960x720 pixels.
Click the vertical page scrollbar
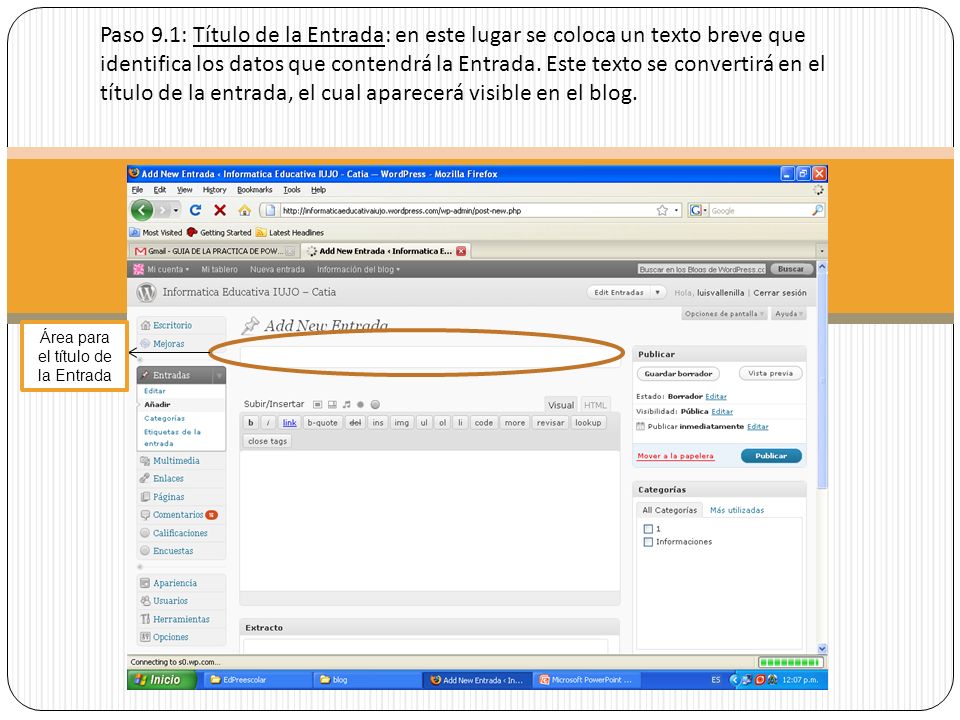pyautogui.click(x=822, y=380)
